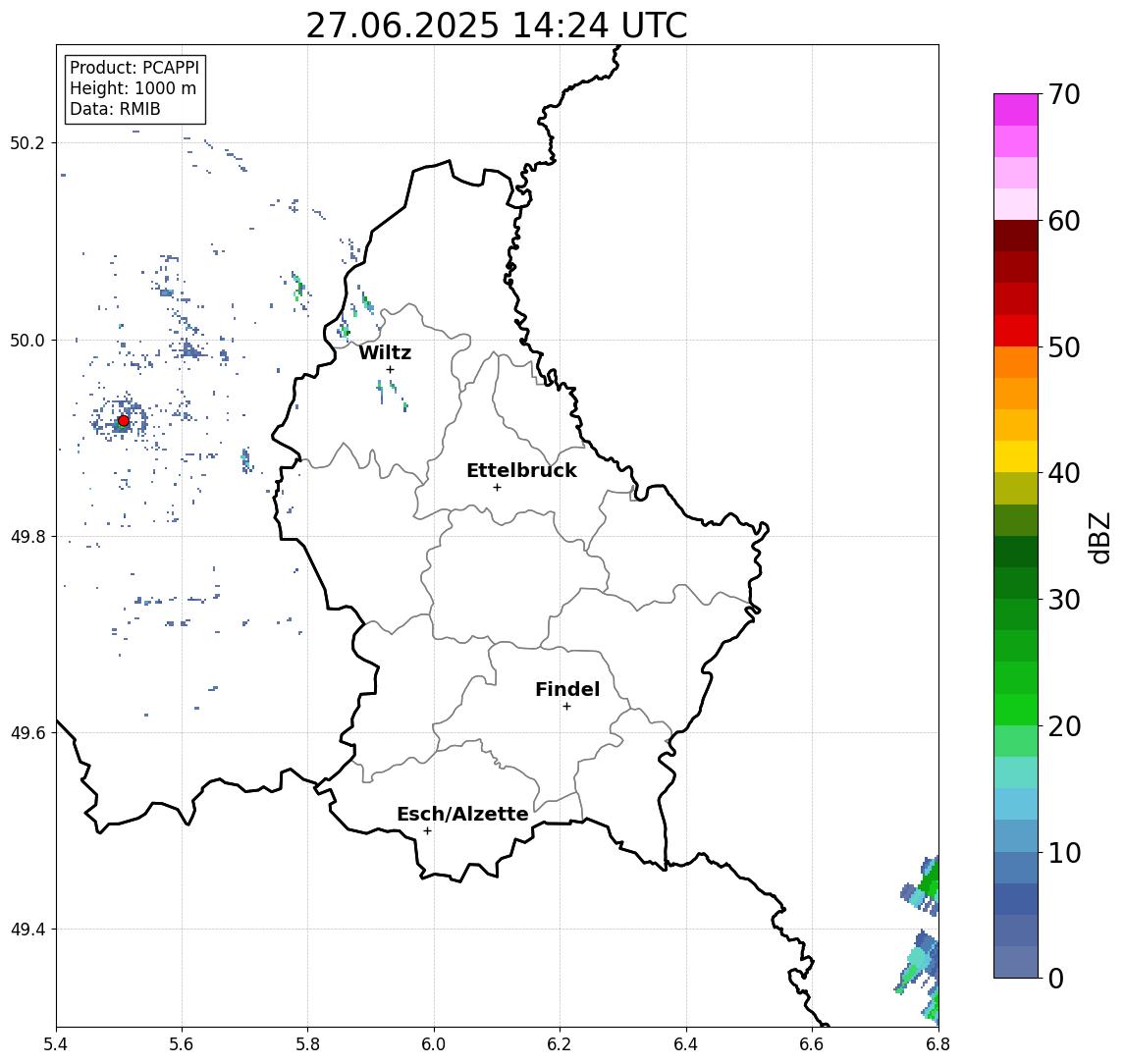Click the dBZ colorbar axis label
This screenshot has width=1124, height=1064.
1098,538
